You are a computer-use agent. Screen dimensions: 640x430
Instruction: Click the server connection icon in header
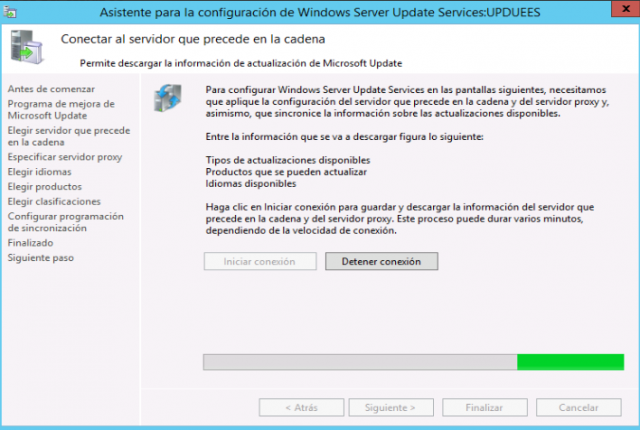(26, 47)
